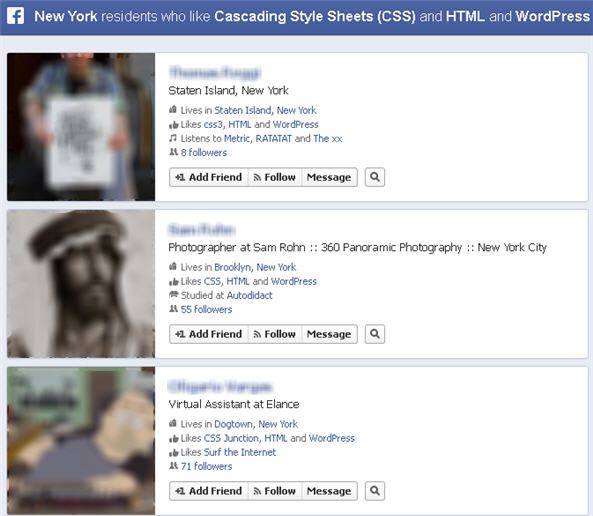Add Friend on the Elance Virtual Assistant result
The width and height of the screenshot is (593, 516).
(209, 491)
